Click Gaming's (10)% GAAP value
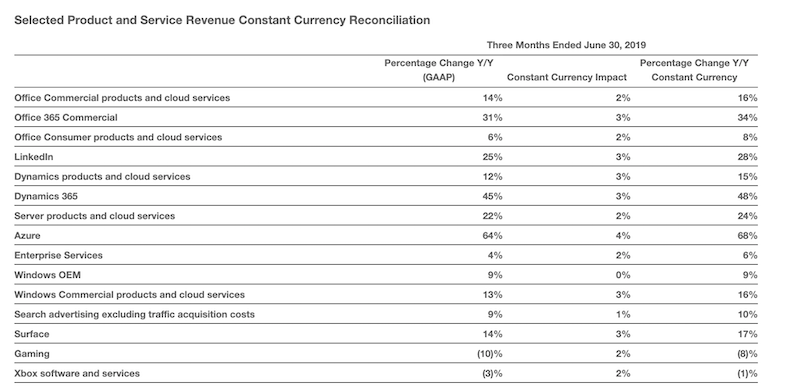800x391 pixels. (490, 353)
